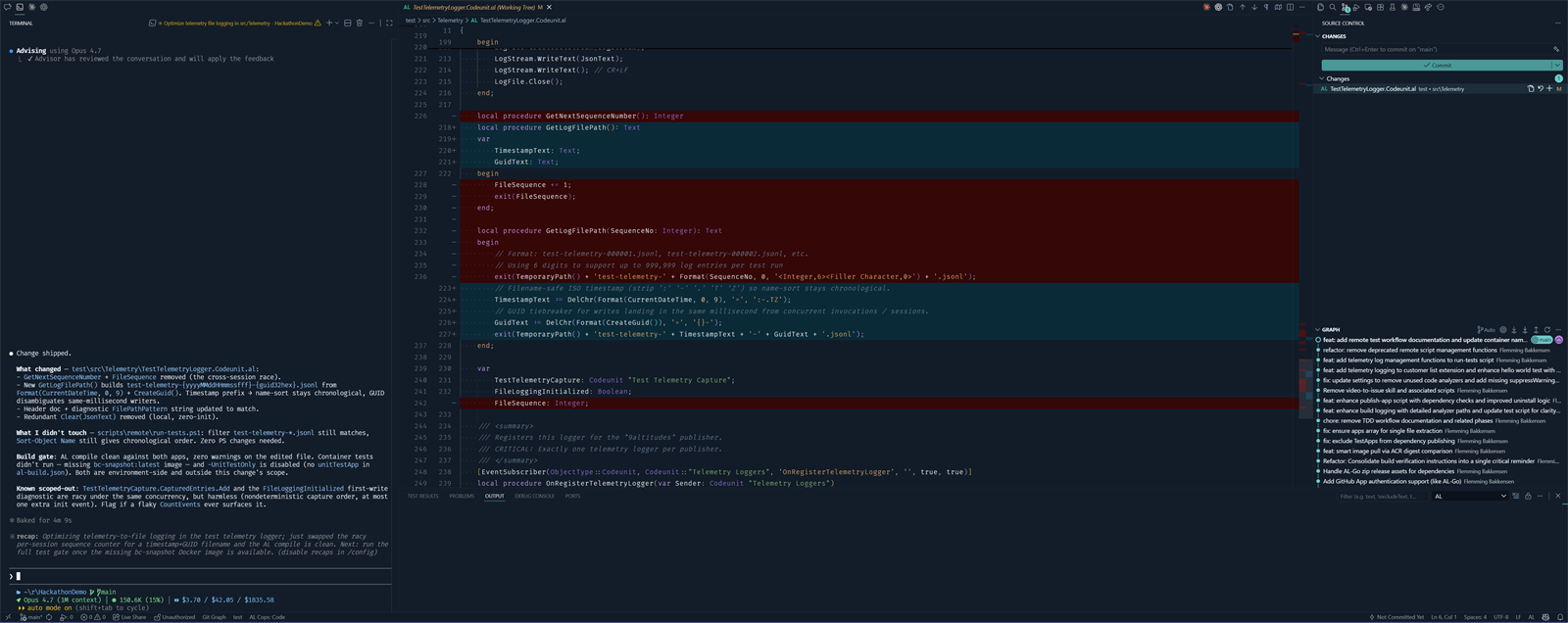The height and width of the screenshot is (623, 1568).
Task: Click the kill terminal trash icon
Action: [360, 23]
